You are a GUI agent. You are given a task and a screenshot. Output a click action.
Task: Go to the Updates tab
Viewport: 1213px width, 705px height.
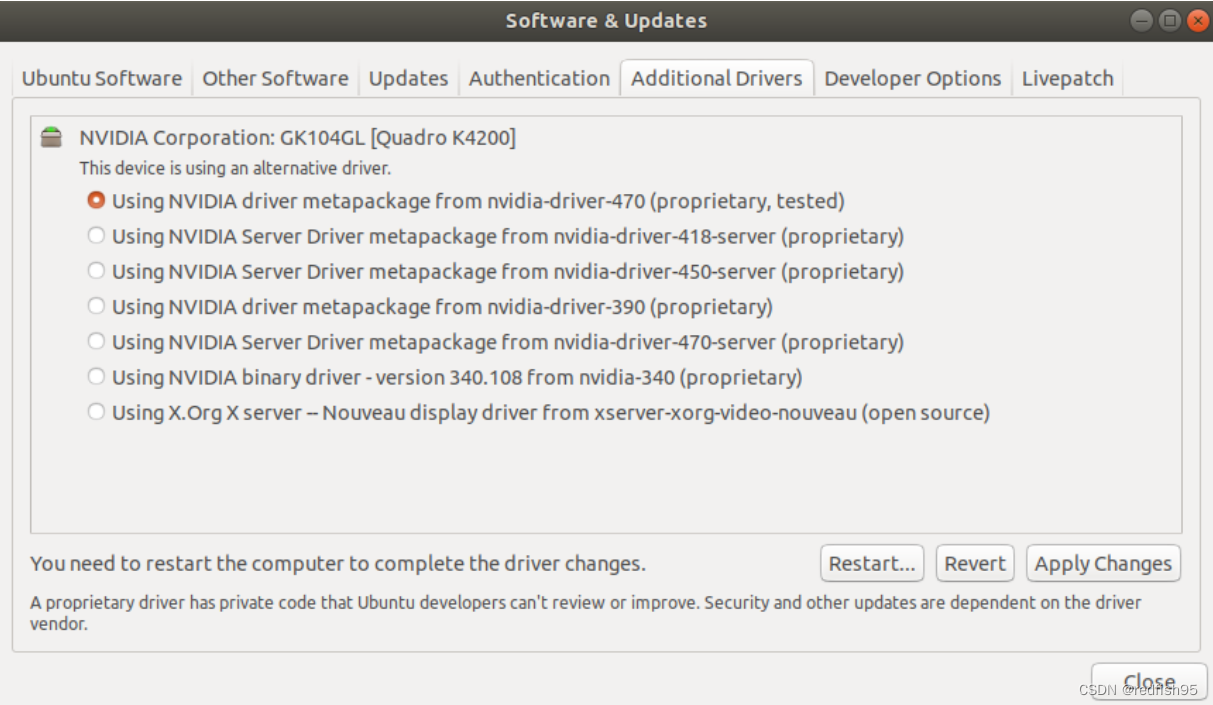click(x=408, y=78)
